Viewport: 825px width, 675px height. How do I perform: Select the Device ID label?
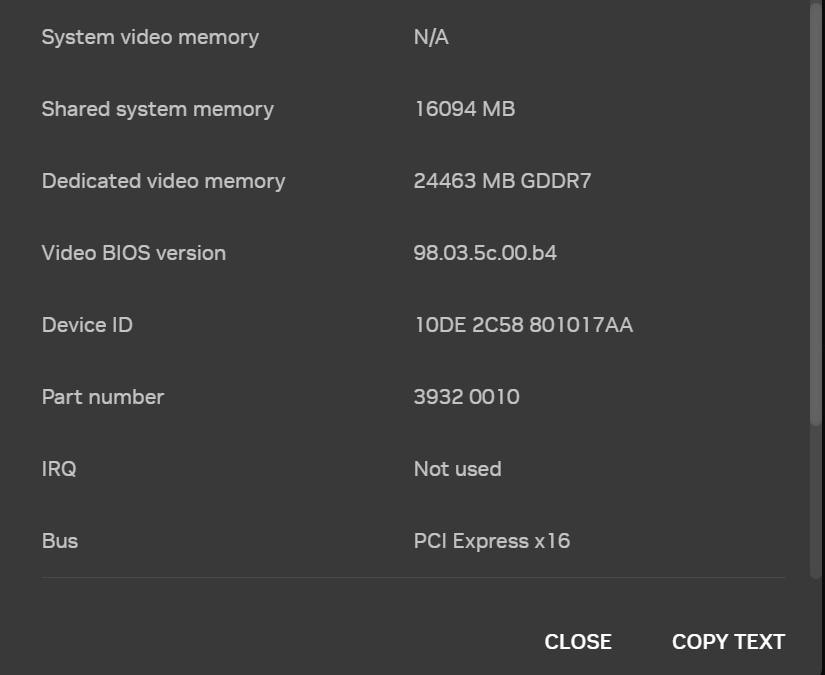87,325
